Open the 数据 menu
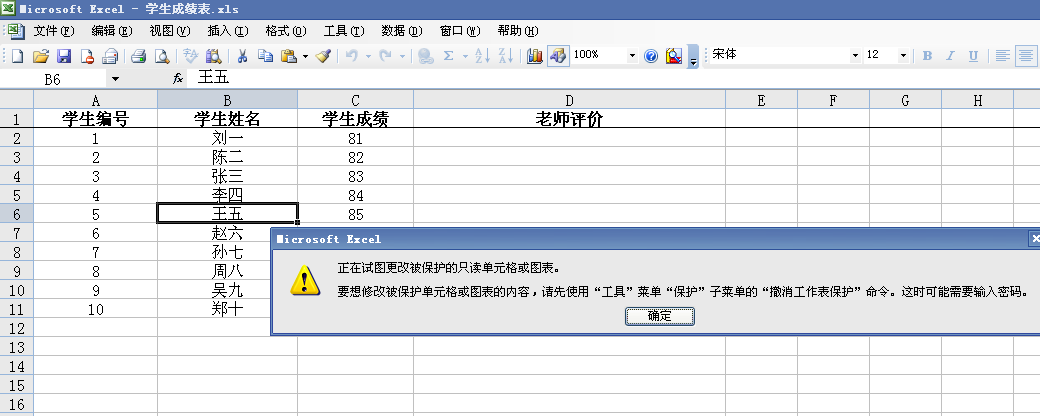This screenshot has height=416, width=1040. coord(402,31)
